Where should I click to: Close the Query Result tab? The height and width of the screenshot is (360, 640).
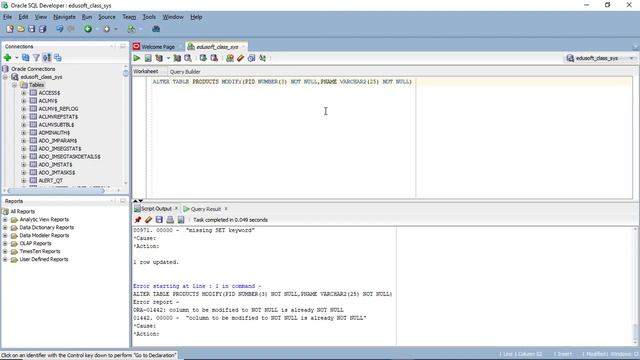point(226,209)
